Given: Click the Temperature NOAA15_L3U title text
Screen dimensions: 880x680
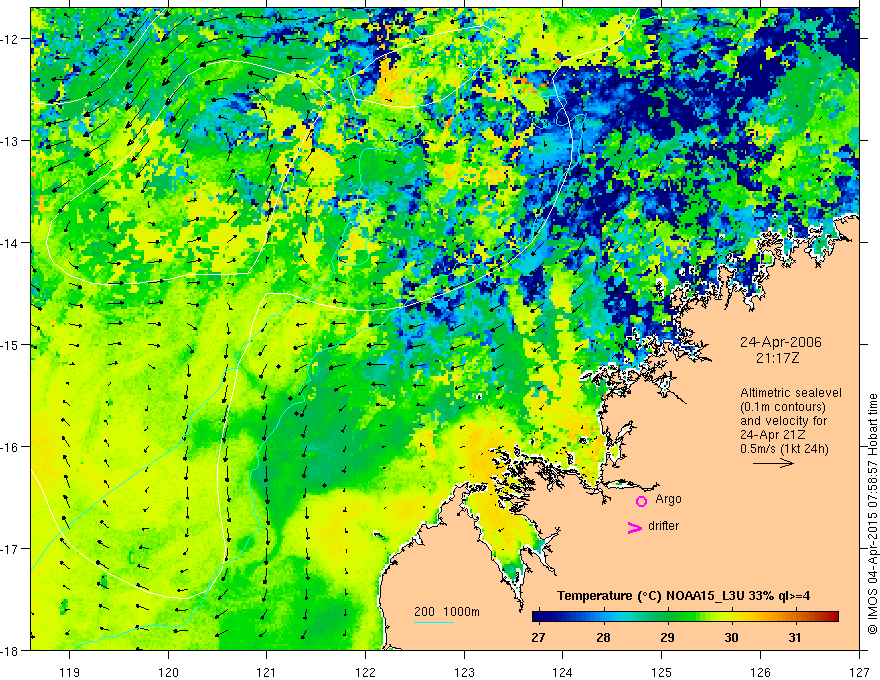Looking at the screenshot, I should (683, 596).
